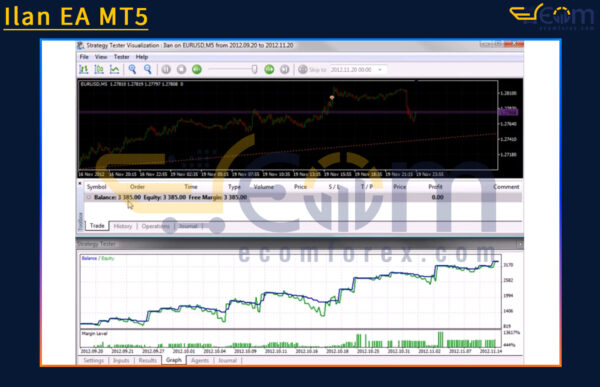The image size is (600, 387).
Task: Click the 0.00 profit value
Action: pos(438,198)
